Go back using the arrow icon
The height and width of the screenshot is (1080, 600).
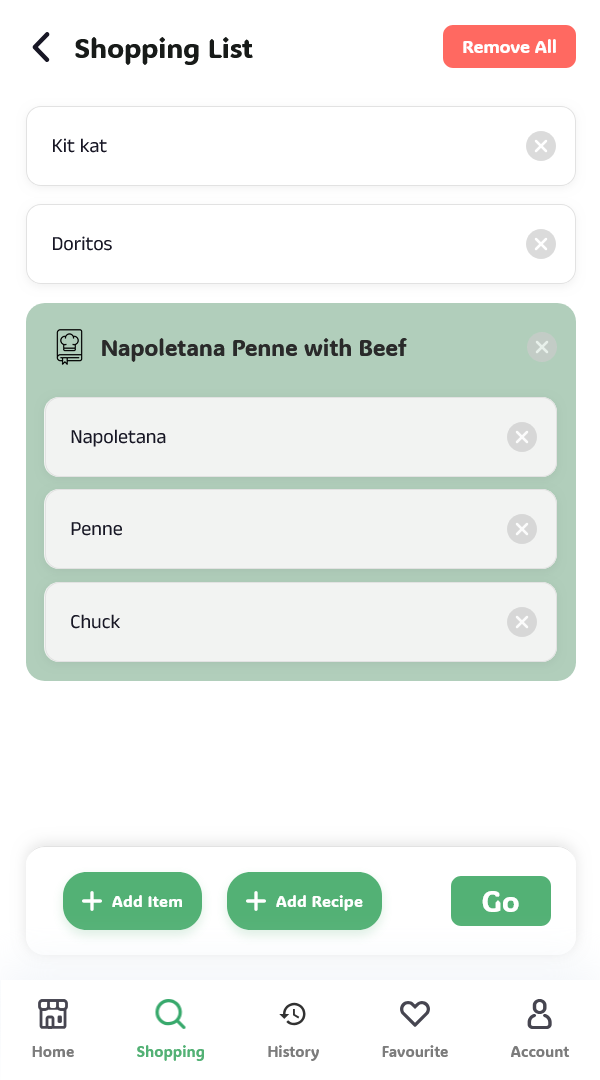tap(41, 47)
